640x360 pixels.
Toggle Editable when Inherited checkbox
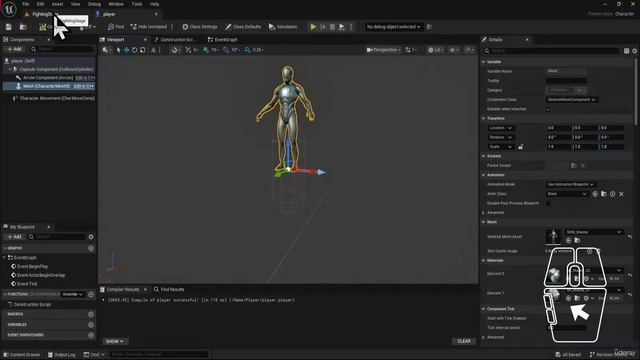(549, 109)
